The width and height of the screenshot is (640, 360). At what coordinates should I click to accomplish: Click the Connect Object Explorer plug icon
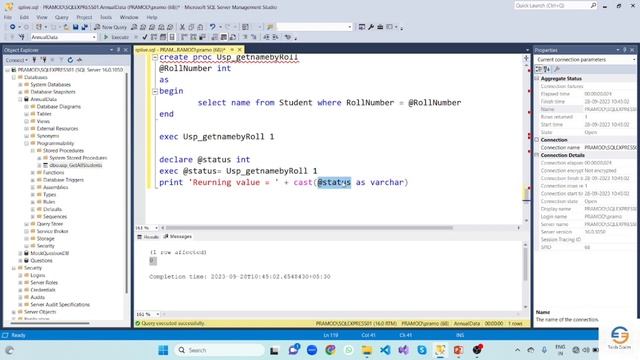(x=34, y=60)
